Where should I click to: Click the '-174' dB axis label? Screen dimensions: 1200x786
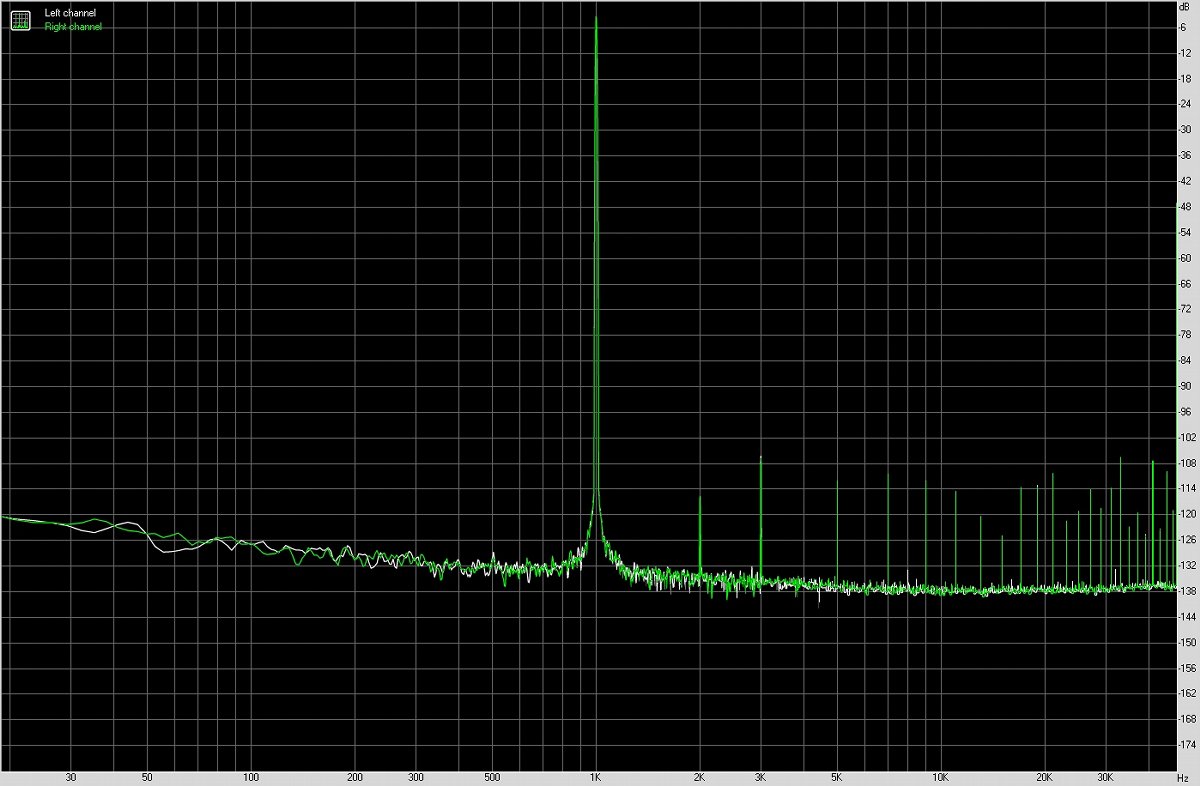click(x=1187, y=746)
